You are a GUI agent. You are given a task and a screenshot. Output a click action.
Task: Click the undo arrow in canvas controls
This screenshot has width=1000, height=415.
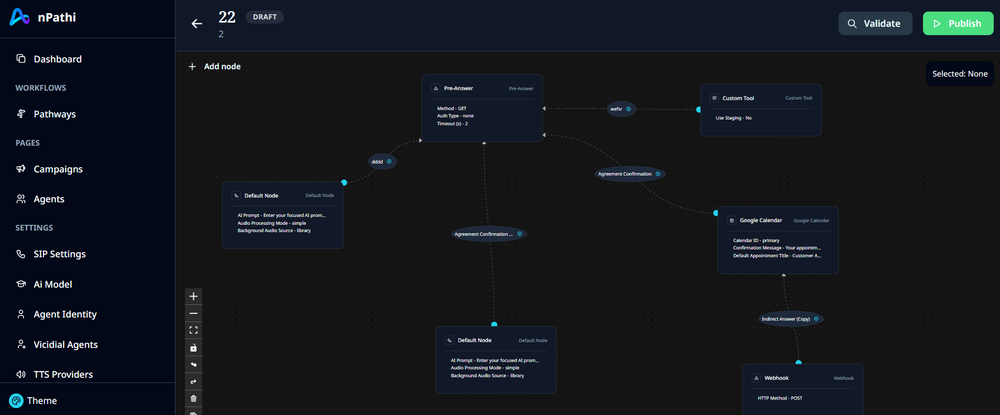(x=194, y=364)
